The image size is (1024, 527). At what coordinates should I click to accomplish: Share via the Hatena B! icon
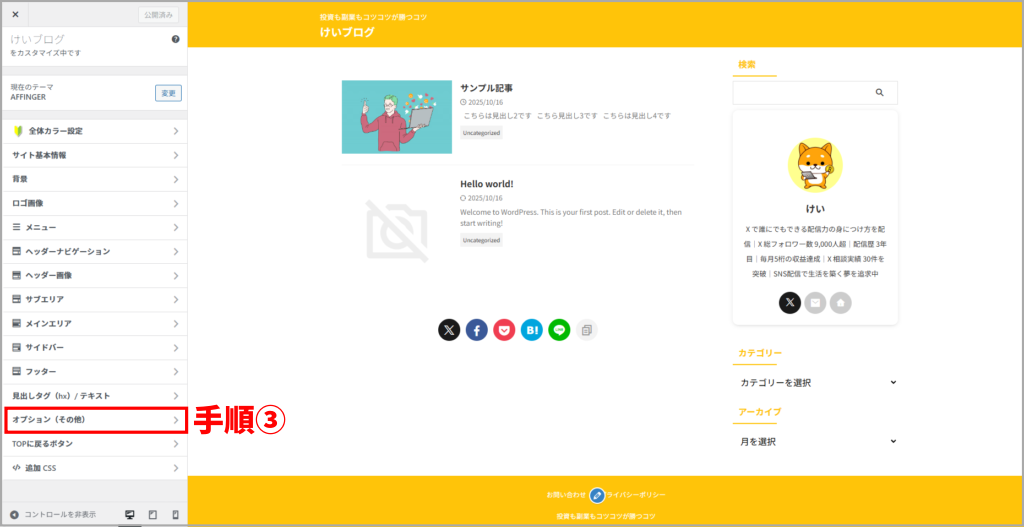click(x=532, y=330)
